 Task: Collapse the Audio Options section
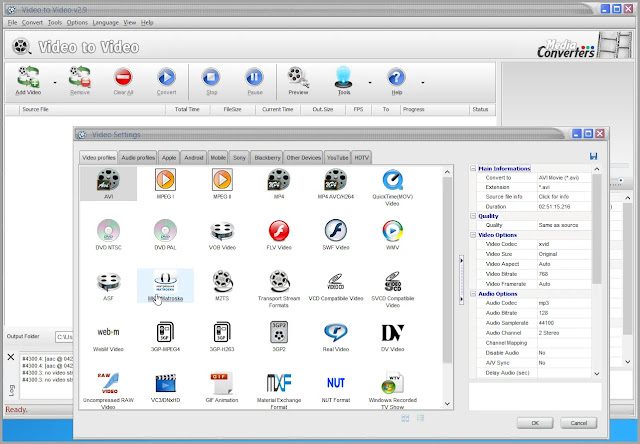[x=473, y=293]
